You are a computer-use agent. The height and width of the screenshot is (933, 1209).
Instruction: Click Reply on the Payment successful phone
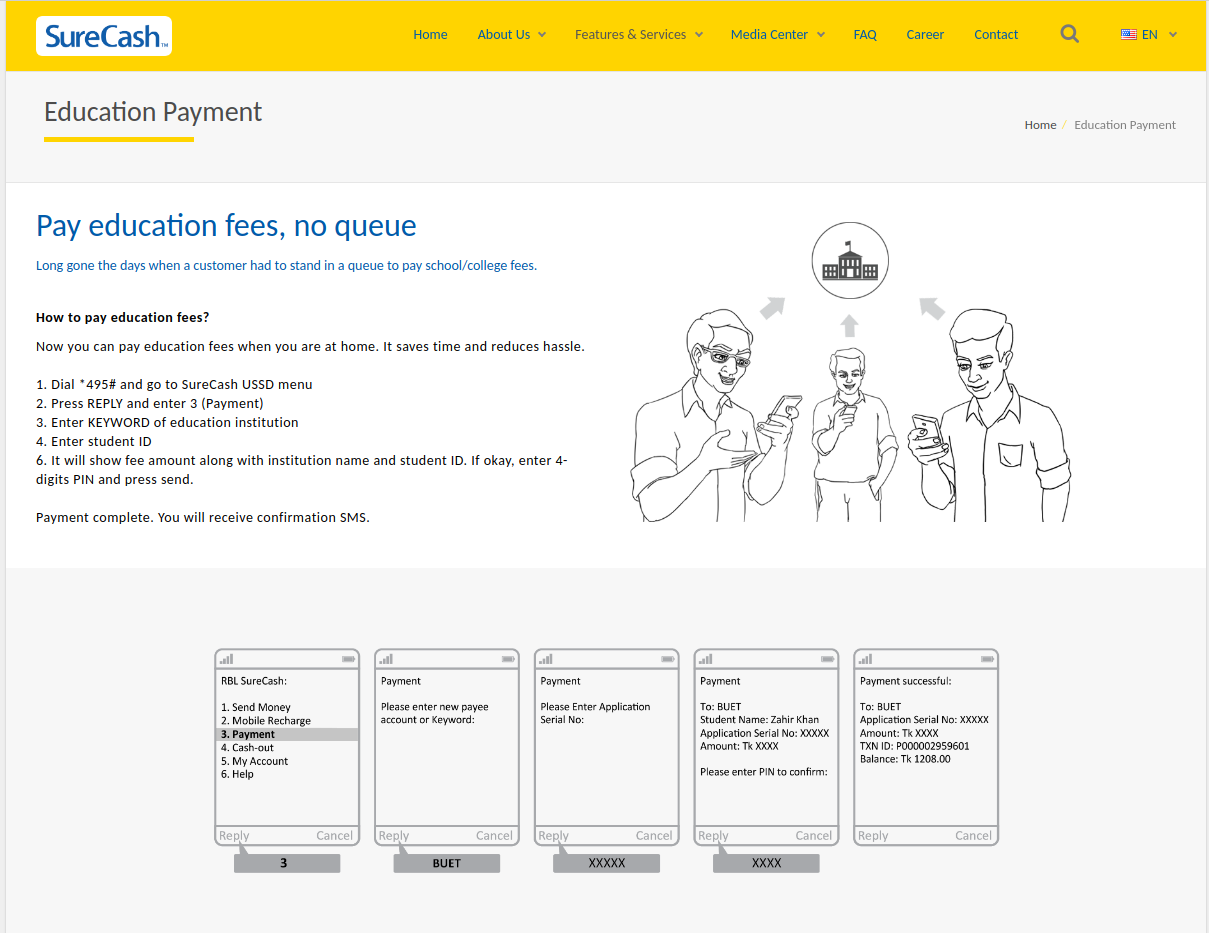873,836
